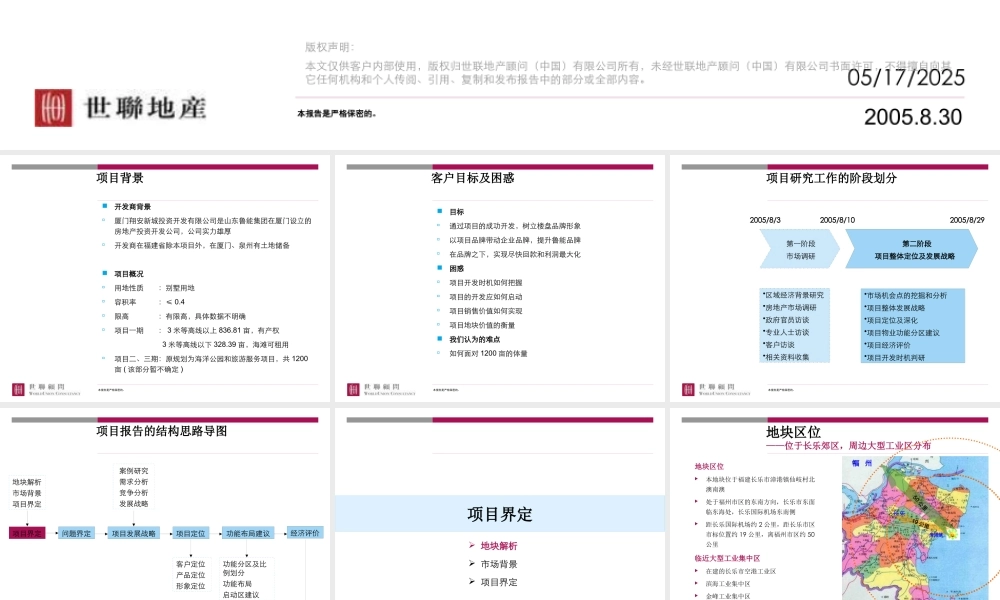1000x600 pixels.
Task: Click the 项目发展战略 flow box
Action: coord(133,533)
